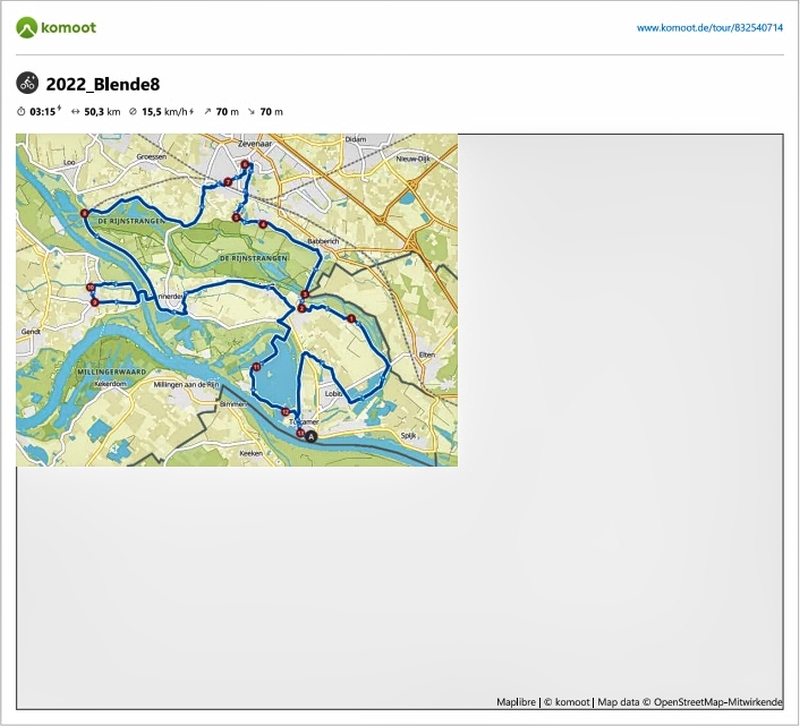Click the cycling sport icon beside the title

(x=27, y=83)
